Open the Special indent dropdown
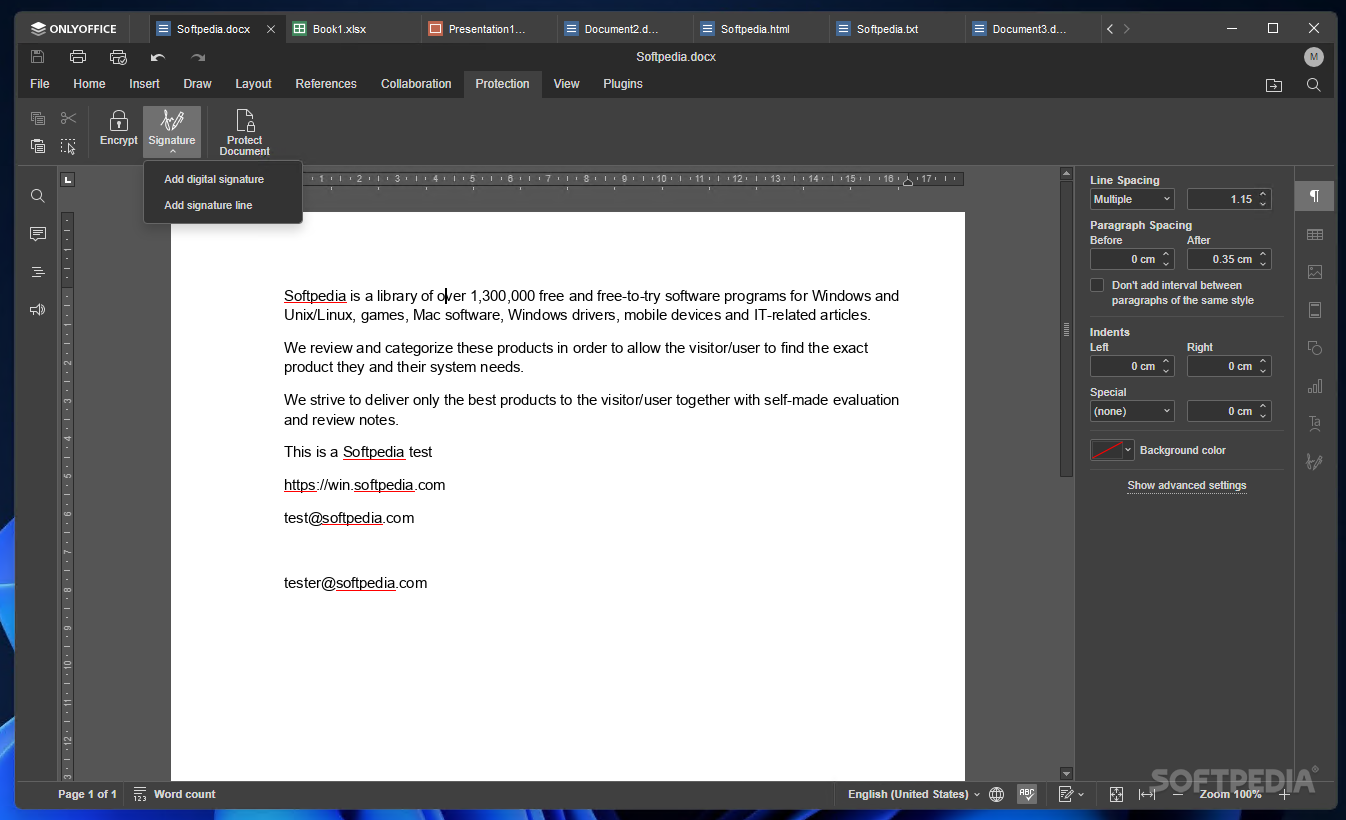Viewport: 1346px width, 820px height. [1132, 411]
